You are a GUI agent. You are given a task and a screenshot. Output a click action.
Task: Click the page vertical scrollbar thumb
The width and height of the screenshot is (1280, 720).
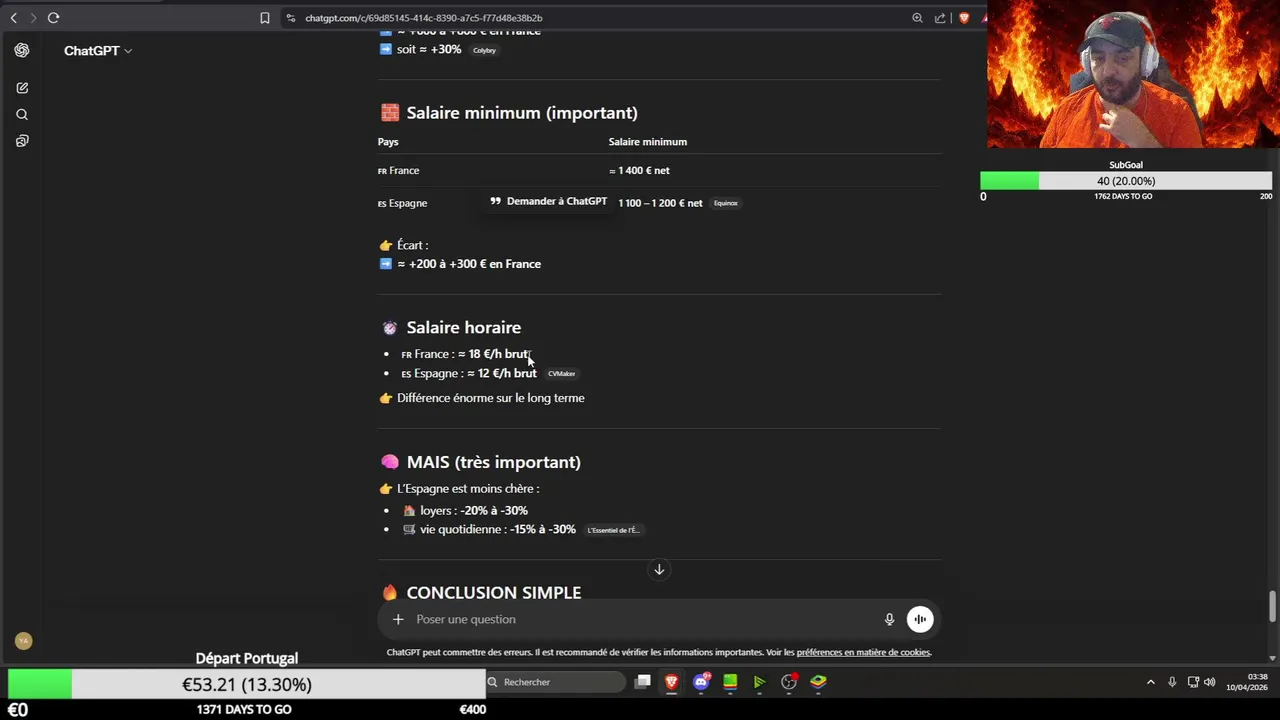point(1272,605)
